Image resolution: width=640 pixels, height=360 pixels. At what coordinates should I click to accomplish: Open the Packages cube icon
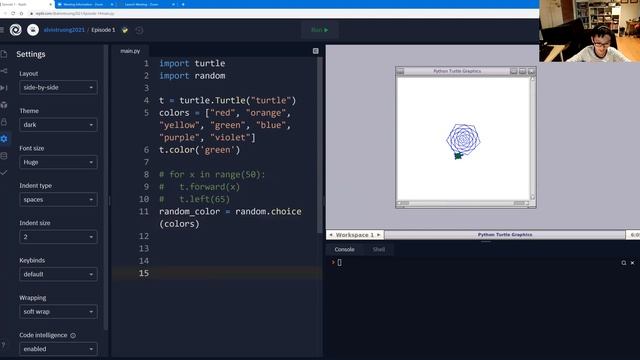coord(4,105)
